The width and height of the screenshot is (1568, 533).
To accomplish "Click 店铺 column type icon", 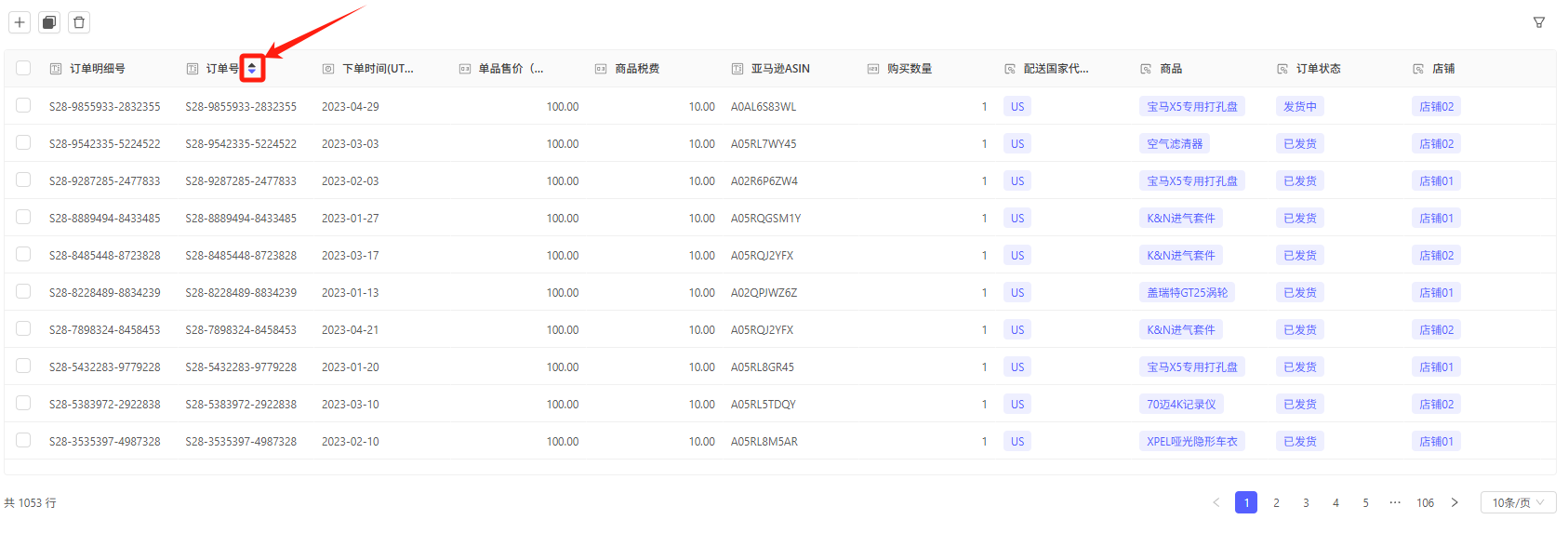I will pos(1418,69).
